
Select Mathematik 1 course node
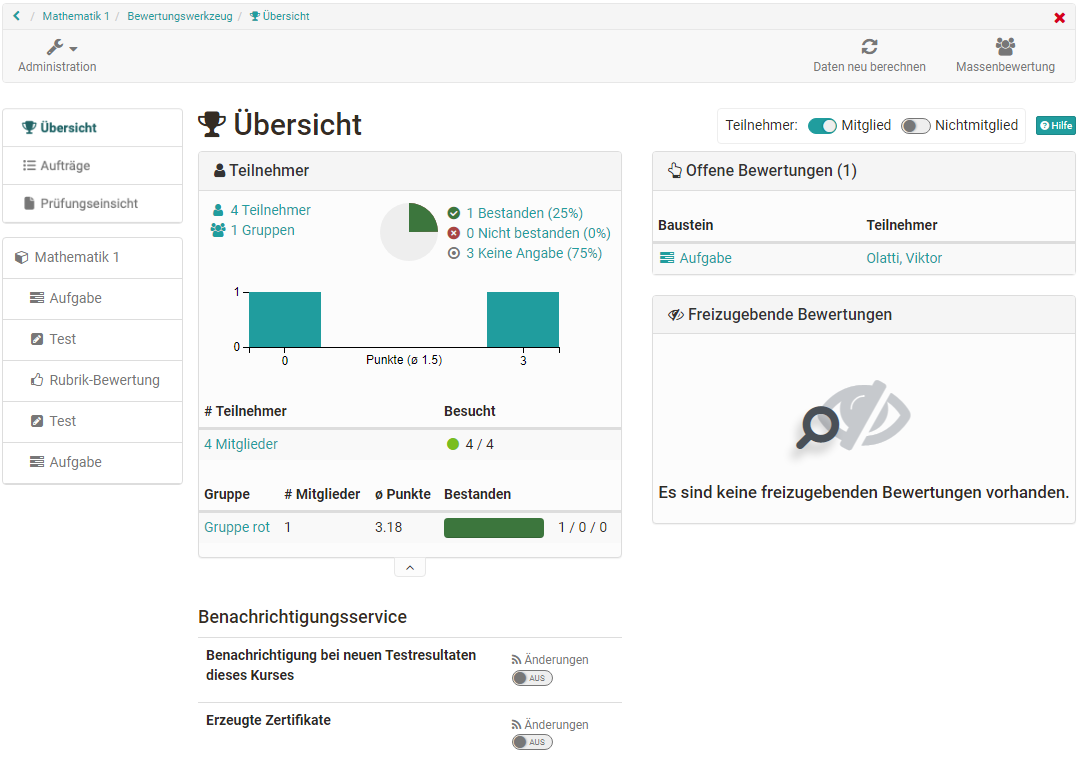[x=92, y=257]
